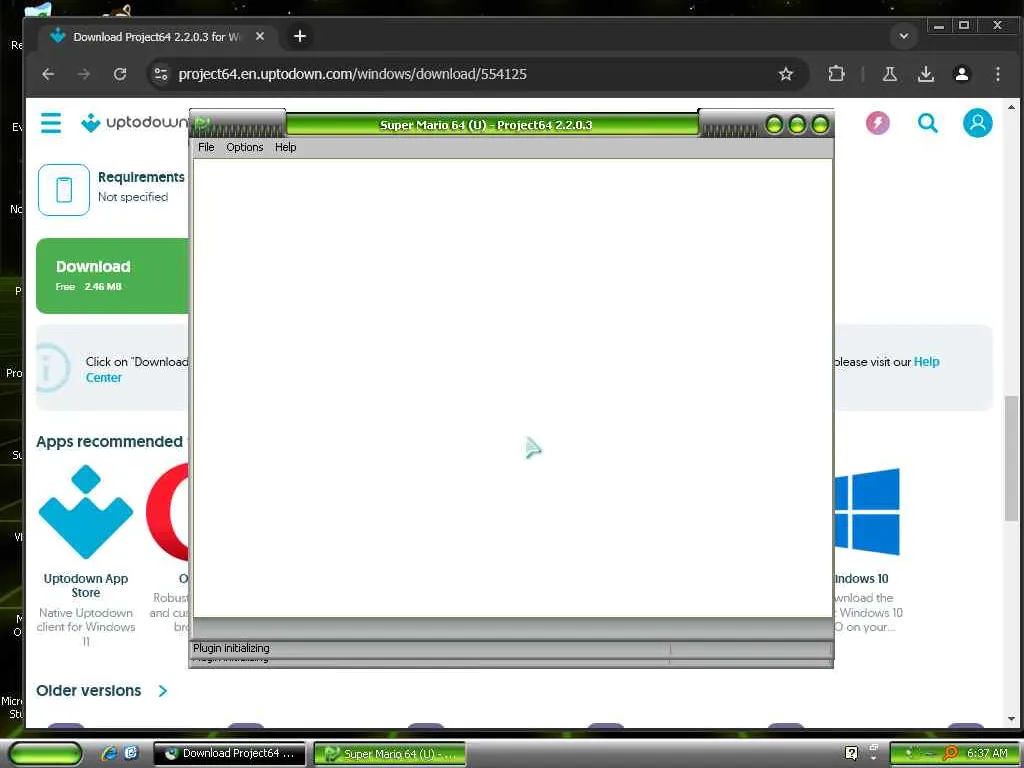Click the Requirements heading text
The height and width of the screenshot is (768, 1024).
pyautogui.click(x=141, y=177)
